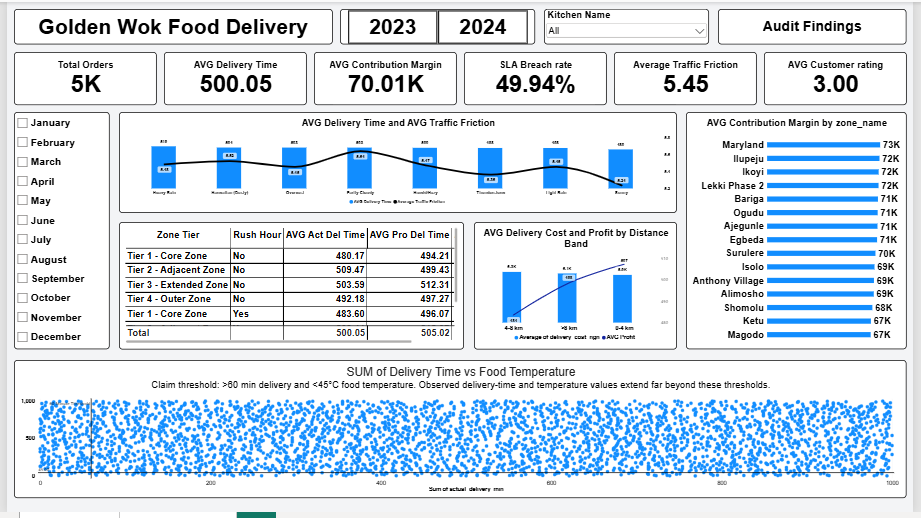Image resolution: width=921 pixels, height=518 pixels.
Task: Select the Tier 2 - Adjacent Zone row
Action: point(288,270)
